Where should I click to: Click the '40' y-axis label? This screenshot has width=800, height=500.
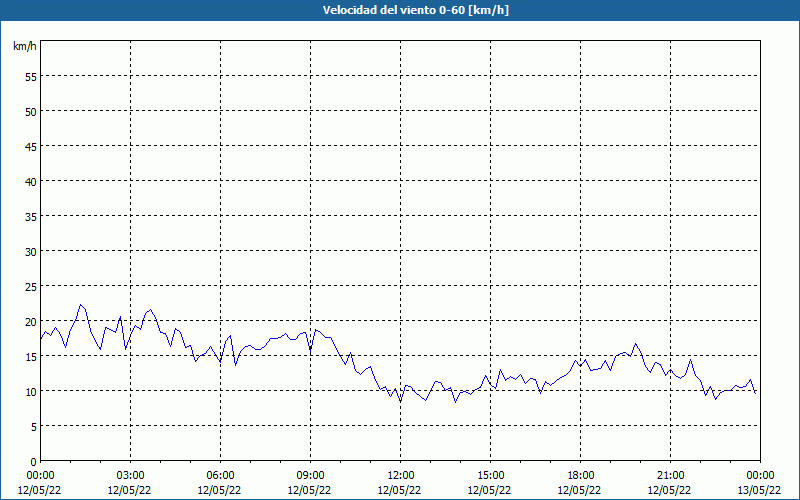coord(31,182)
